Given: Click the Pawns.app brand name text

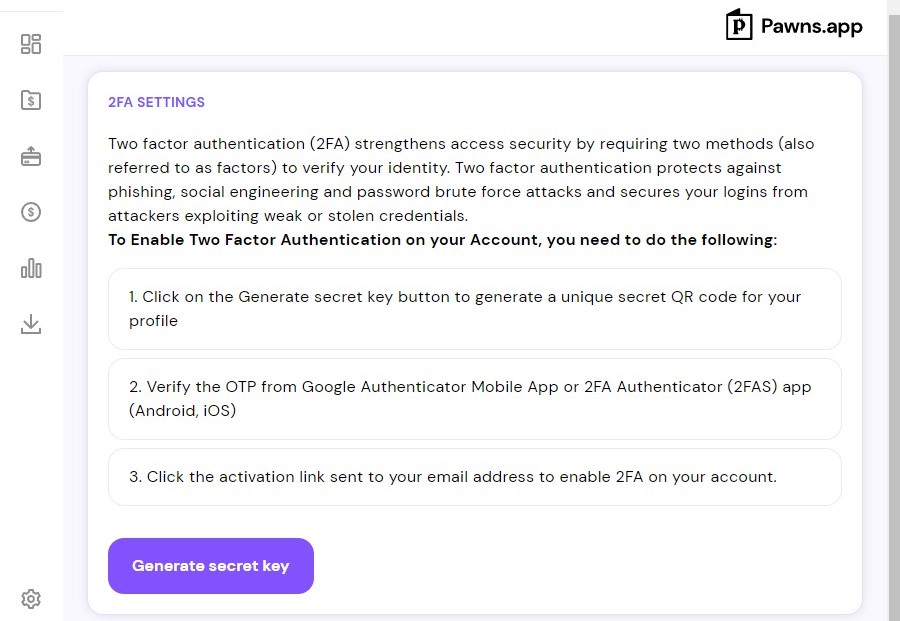Looking at the screenshot, I should 812,26.
